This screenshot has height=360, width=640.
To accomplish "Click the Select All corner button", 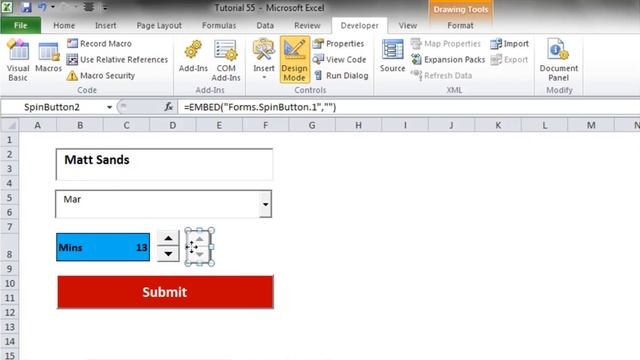I will (10, 125).
